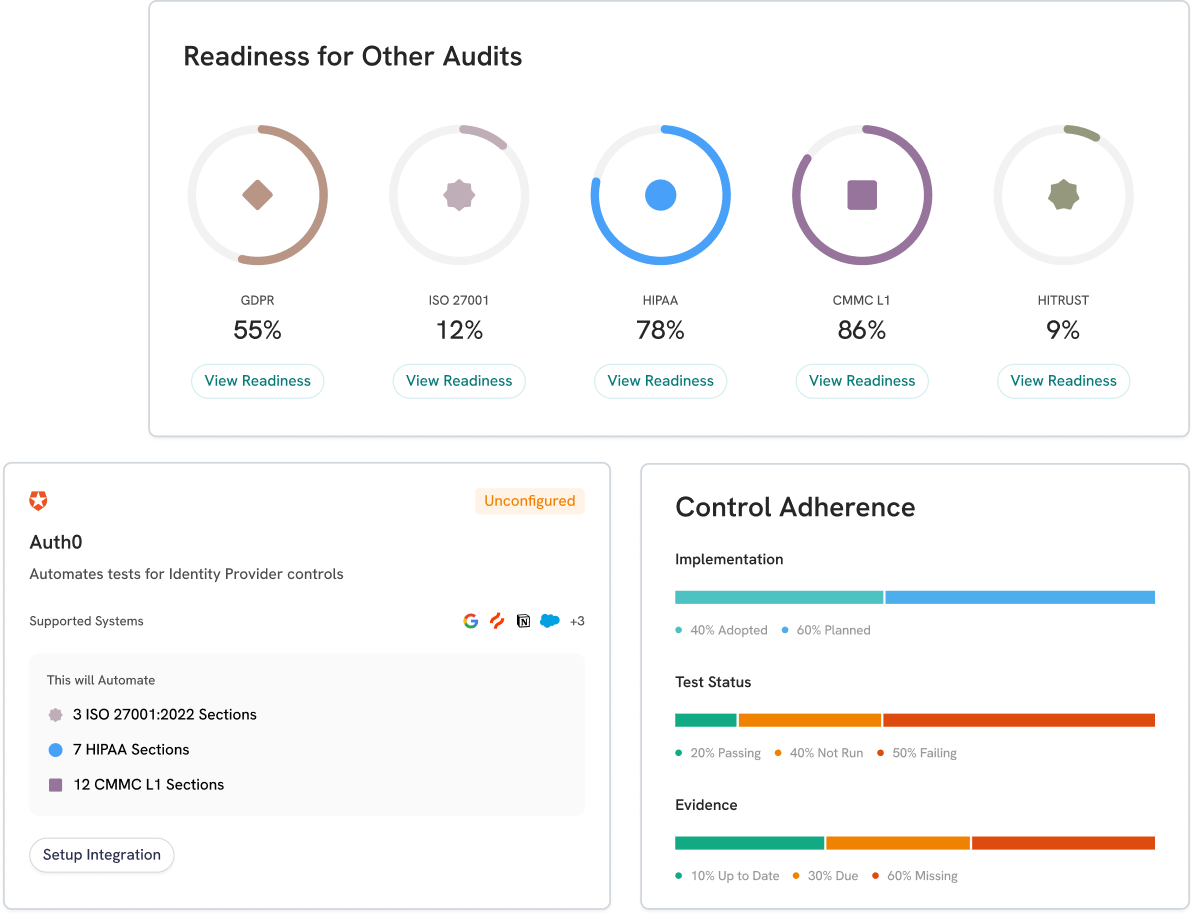This screenshot has width=1193, height=915.
Task: Click the HITRUST badge icon in its ring
Action: [x=1063, y=194]
